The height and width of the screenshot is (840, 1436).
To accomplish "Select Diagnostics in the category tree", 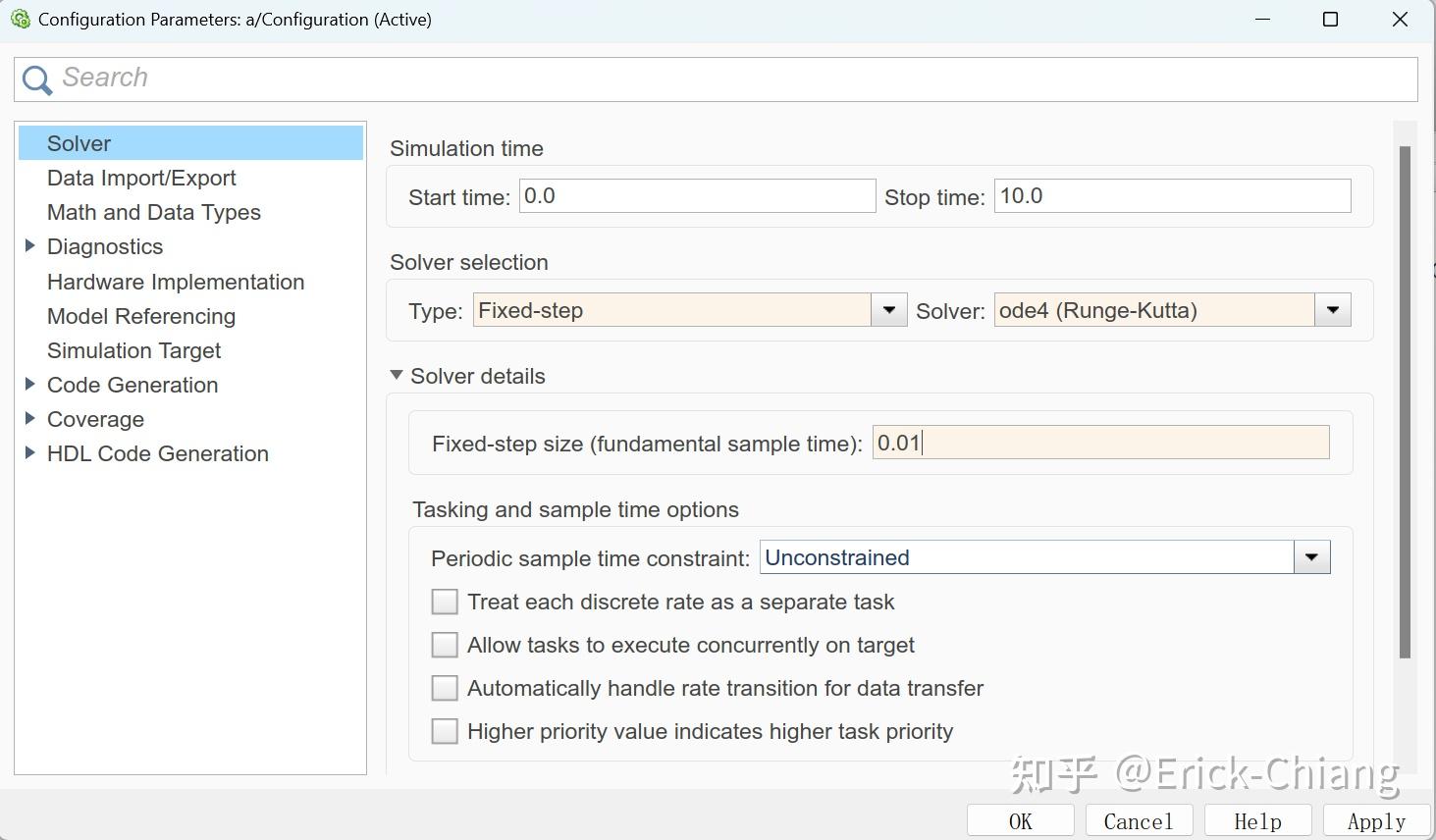I will click(x=105, y=246).
